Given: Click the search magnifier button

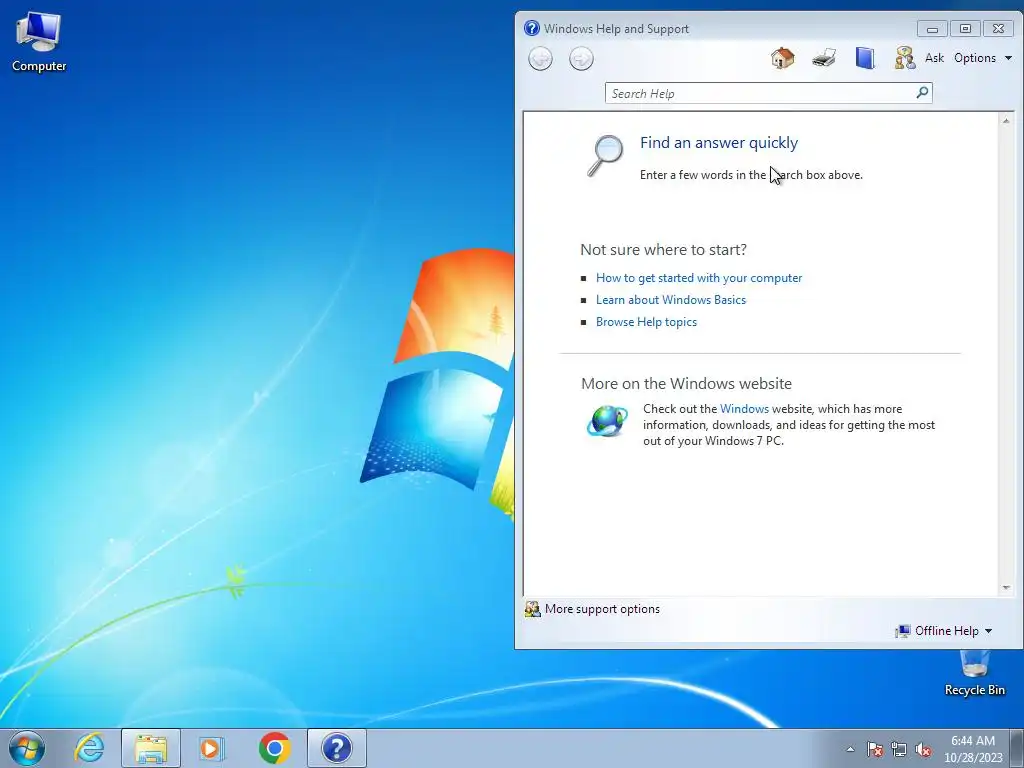Looking at the screenshot, I should 922,93.
